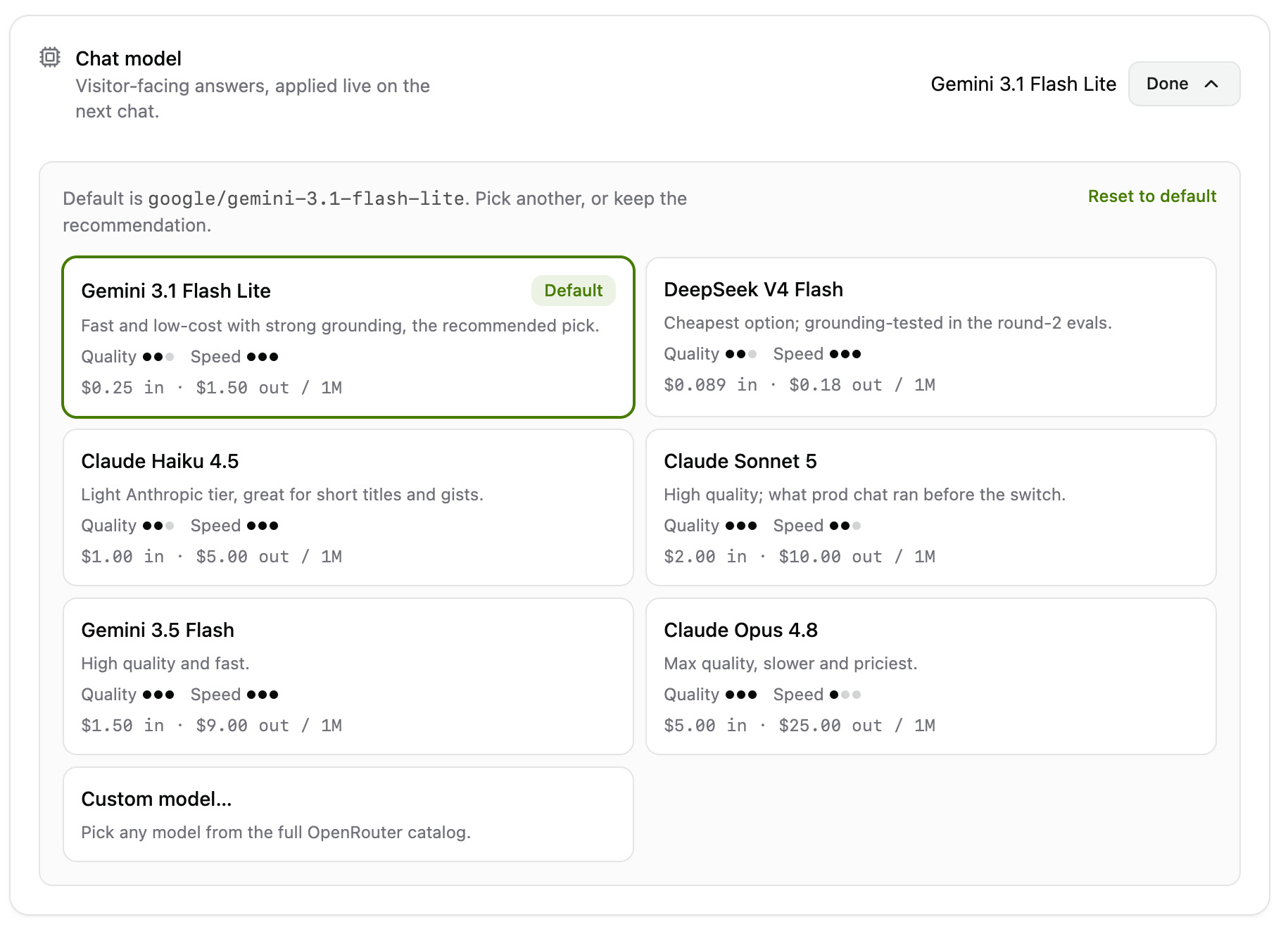Click the "$1.50 in · $9.00 out / 1M" price
Viewport: 1288px width, 929px height.
(212, 726)
